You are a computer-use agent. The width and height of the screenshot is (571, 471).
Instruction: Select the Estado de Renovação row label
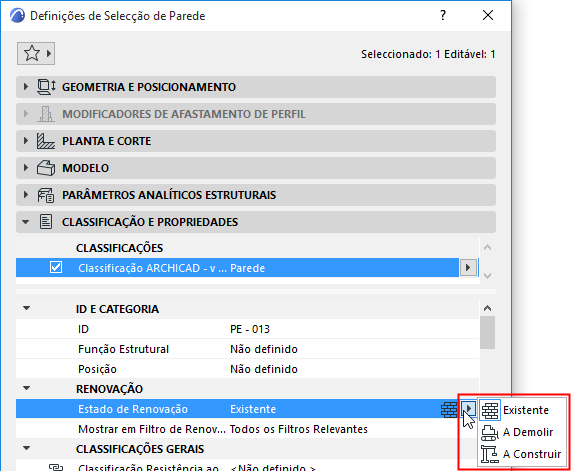coord(133,409)
